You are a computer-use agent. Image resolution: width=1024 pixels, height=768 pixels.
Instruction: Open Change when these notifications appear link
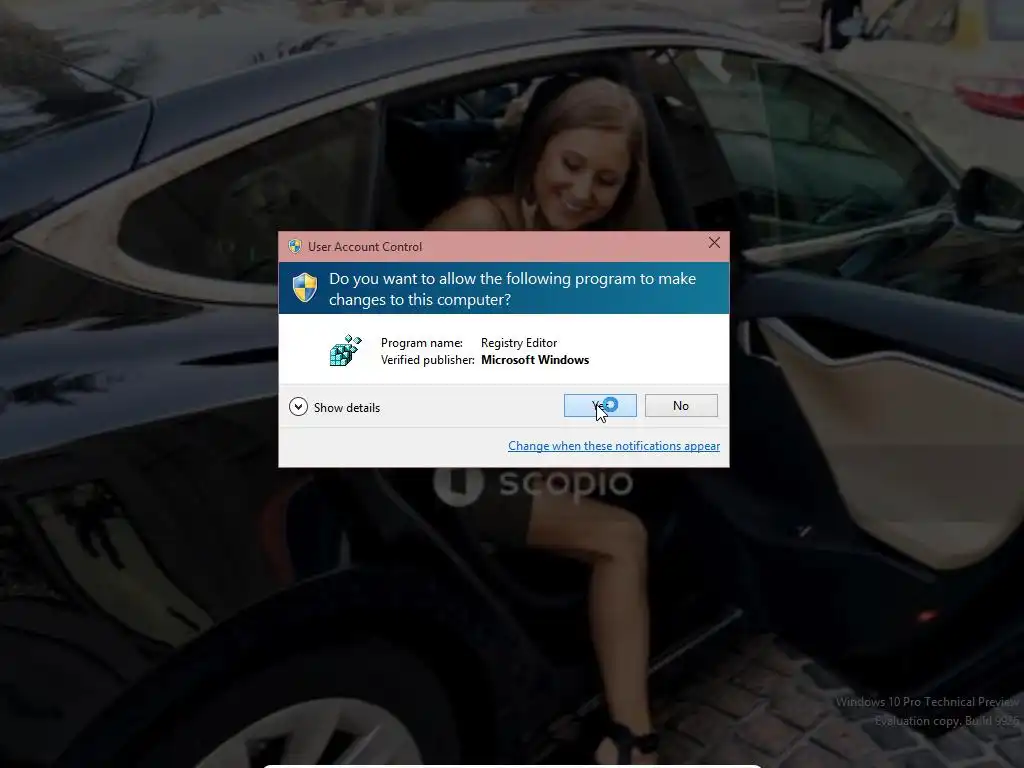click(614, 445)
